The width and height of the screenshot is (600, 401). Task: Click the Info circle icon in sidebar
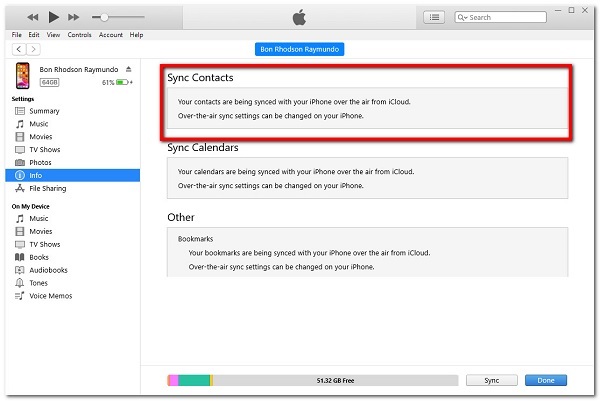pyautogui.click(x=20, y=175)
